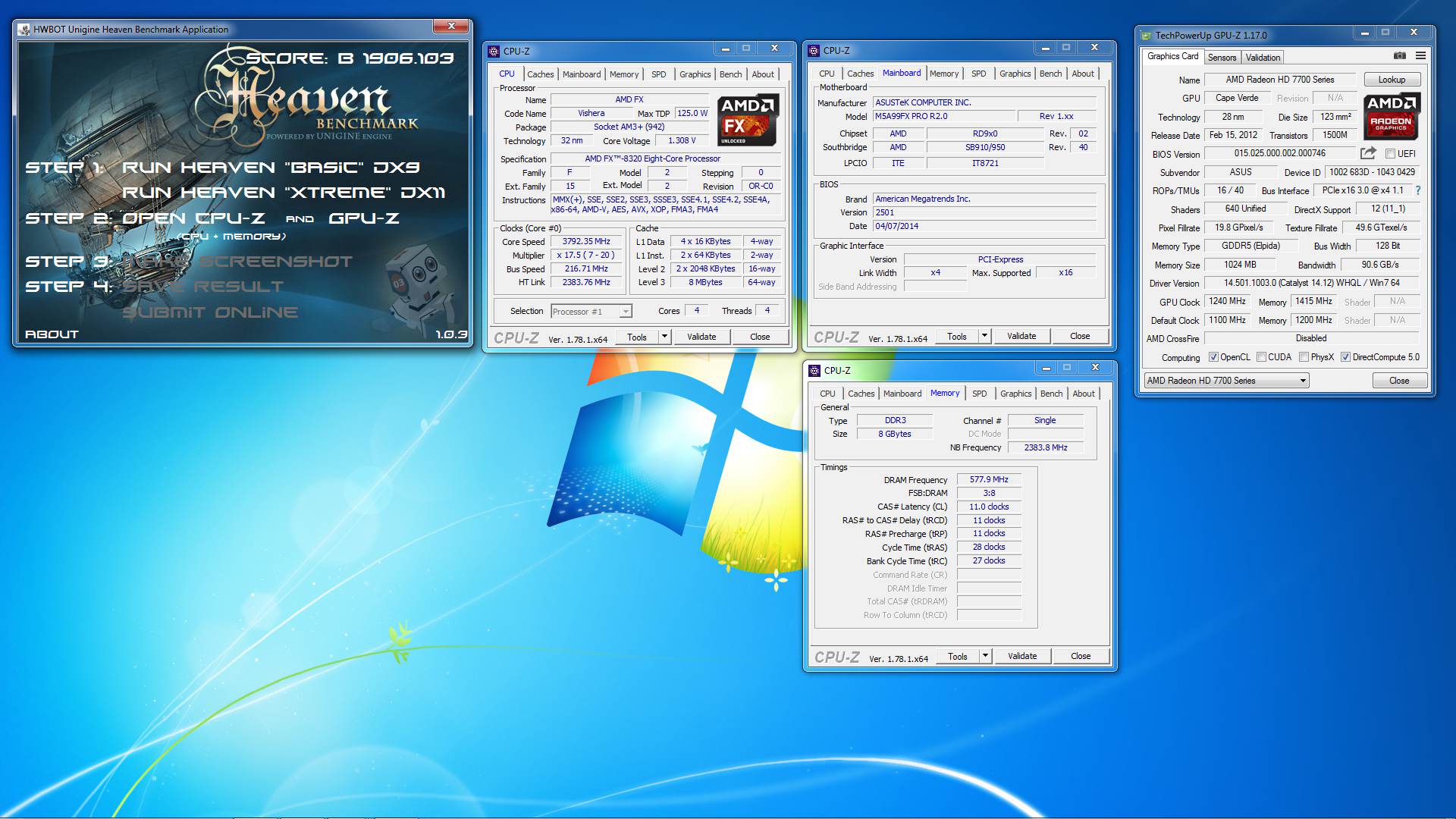
Task: Click the Cores count field showing 4
Action: point(697,310)
